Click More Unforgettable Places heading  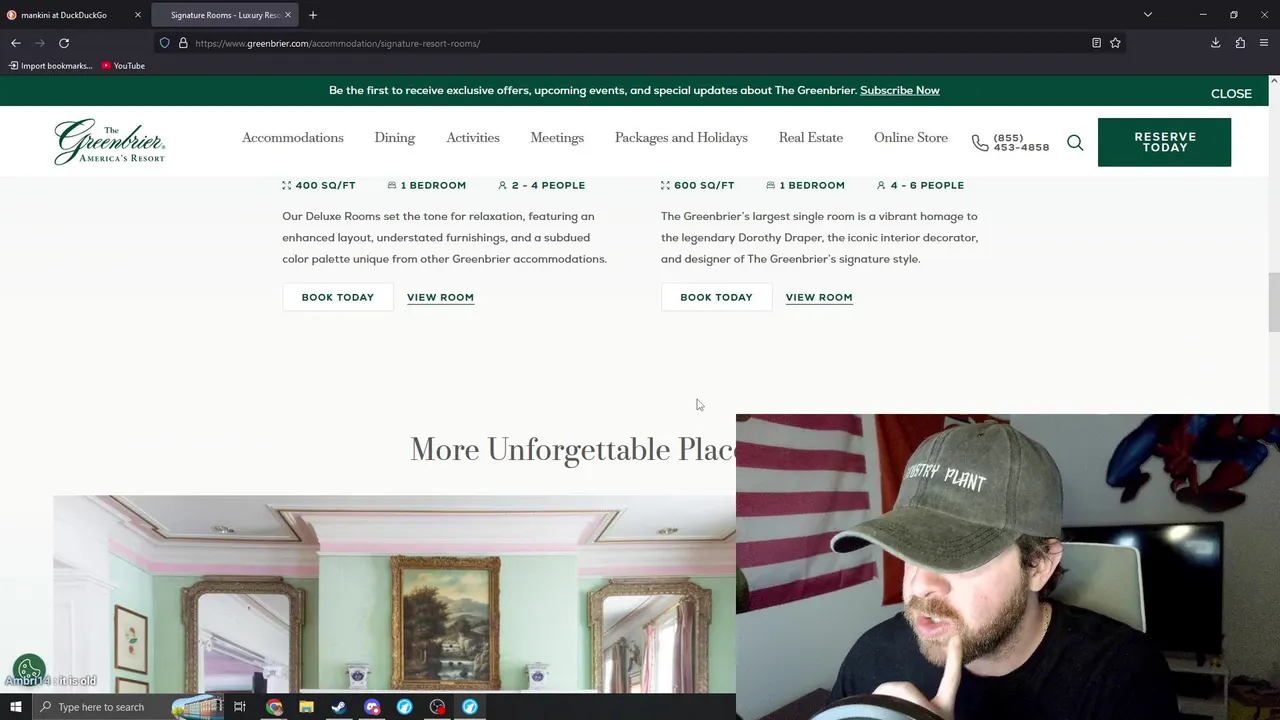pyautogui.click(x=573, y=449)
